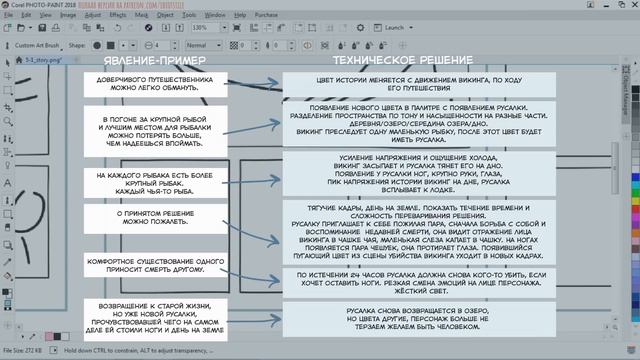Pick the blue swatch in color palette

636,178
